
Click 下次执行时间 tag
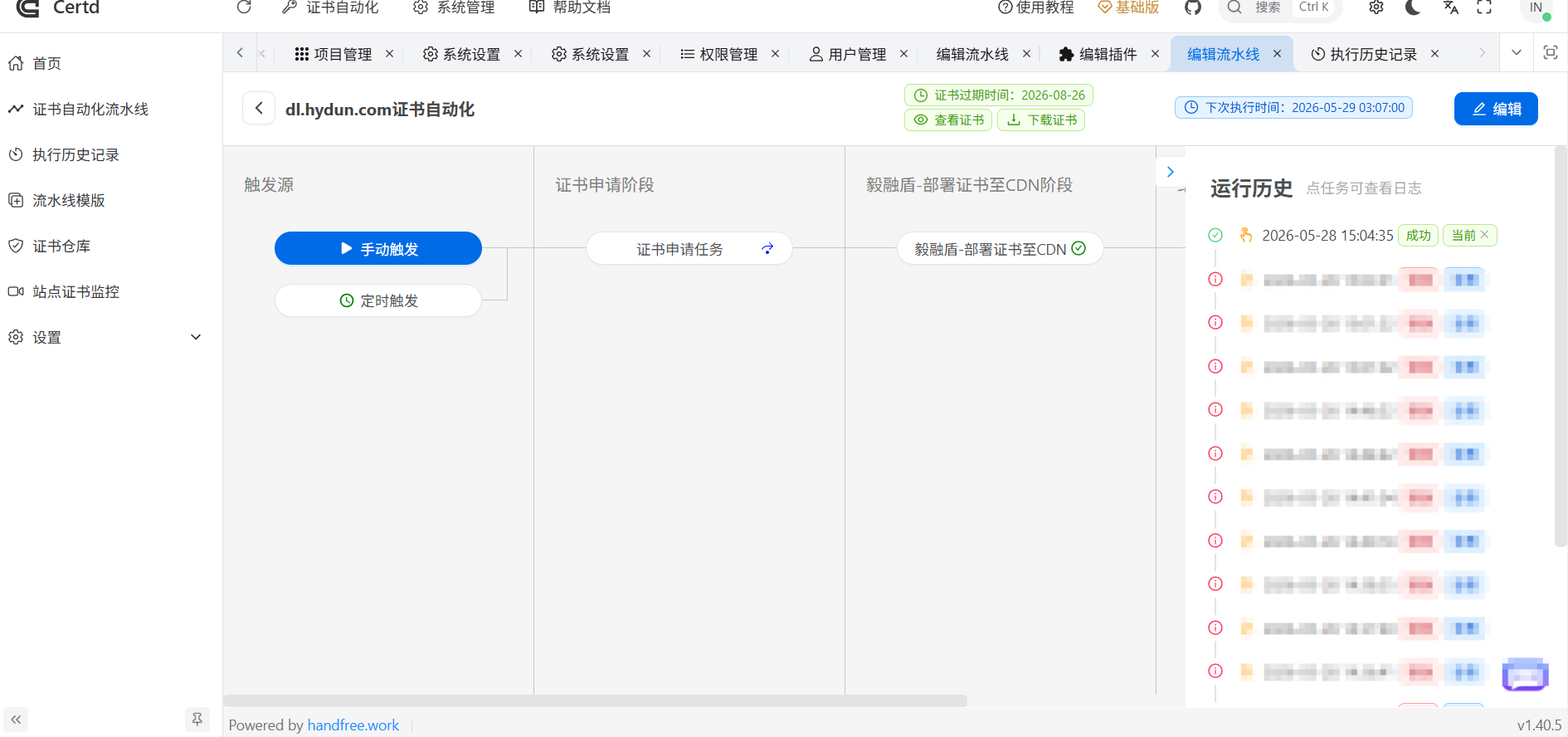tap(1293, 108)
